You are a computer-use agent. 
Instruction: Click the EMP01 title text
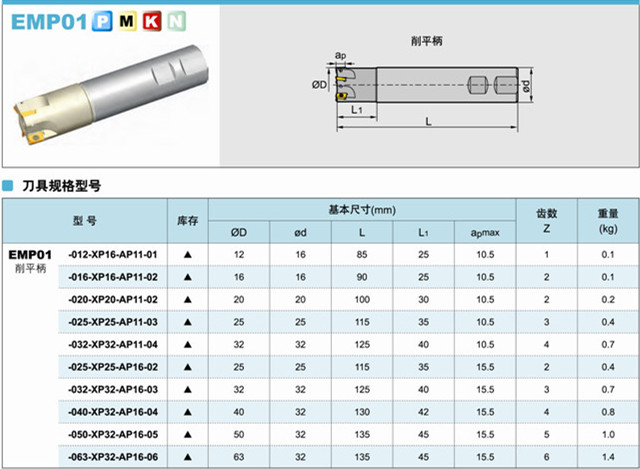point(44,19)
